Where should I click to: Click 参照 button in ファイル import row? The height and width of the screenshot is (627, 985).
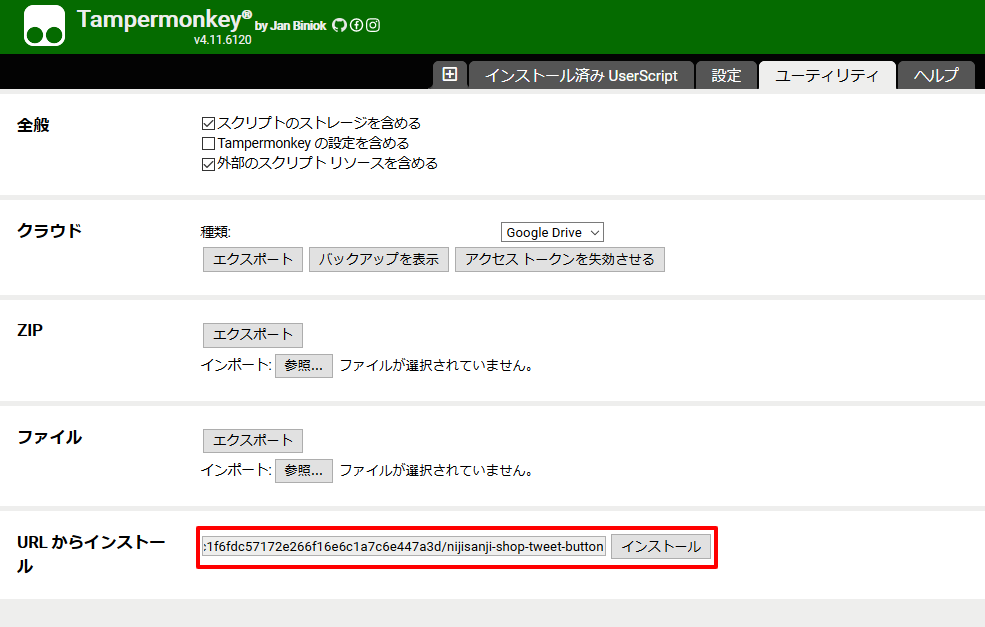pos(303,471)
